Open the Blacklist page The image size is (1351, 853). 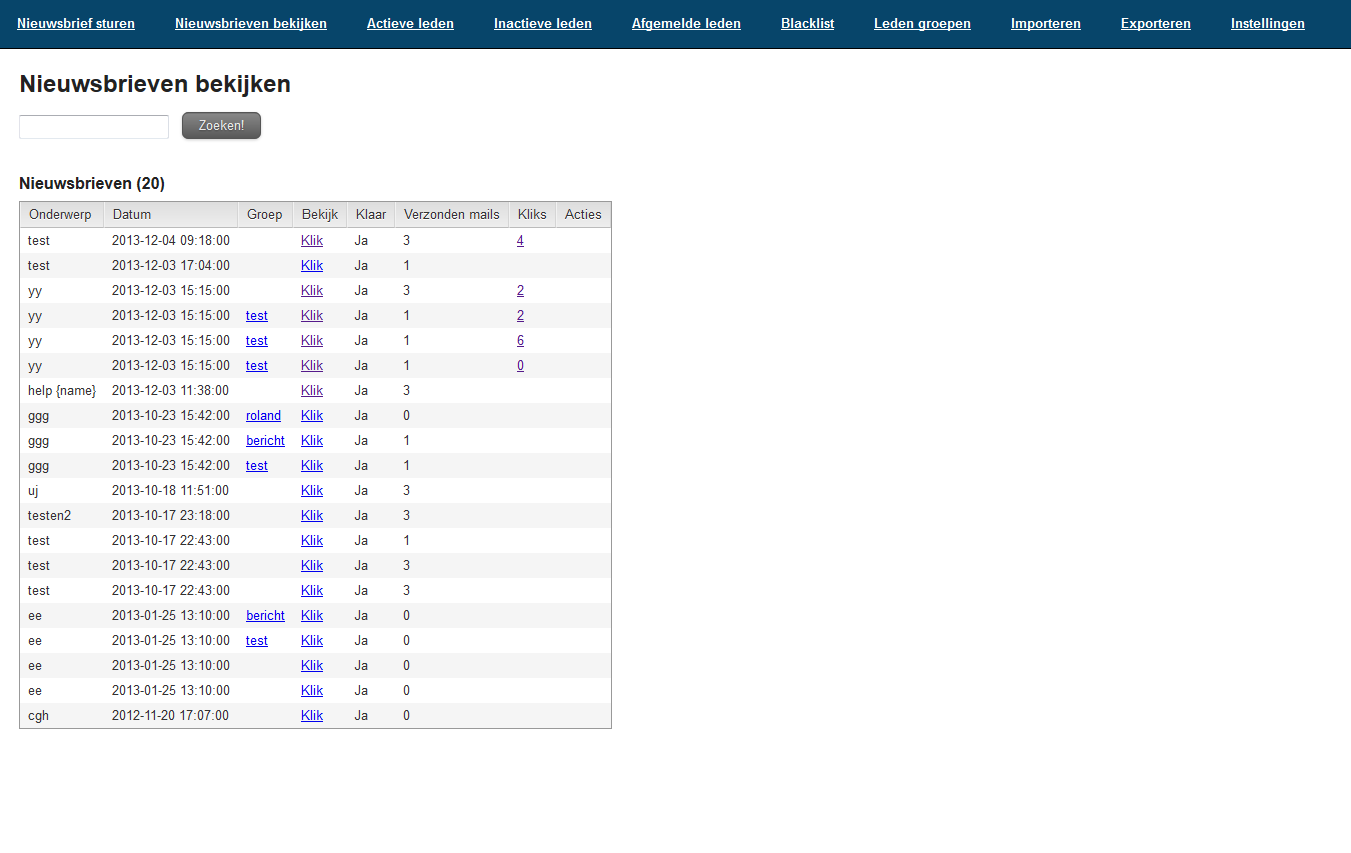pos(807,23)
